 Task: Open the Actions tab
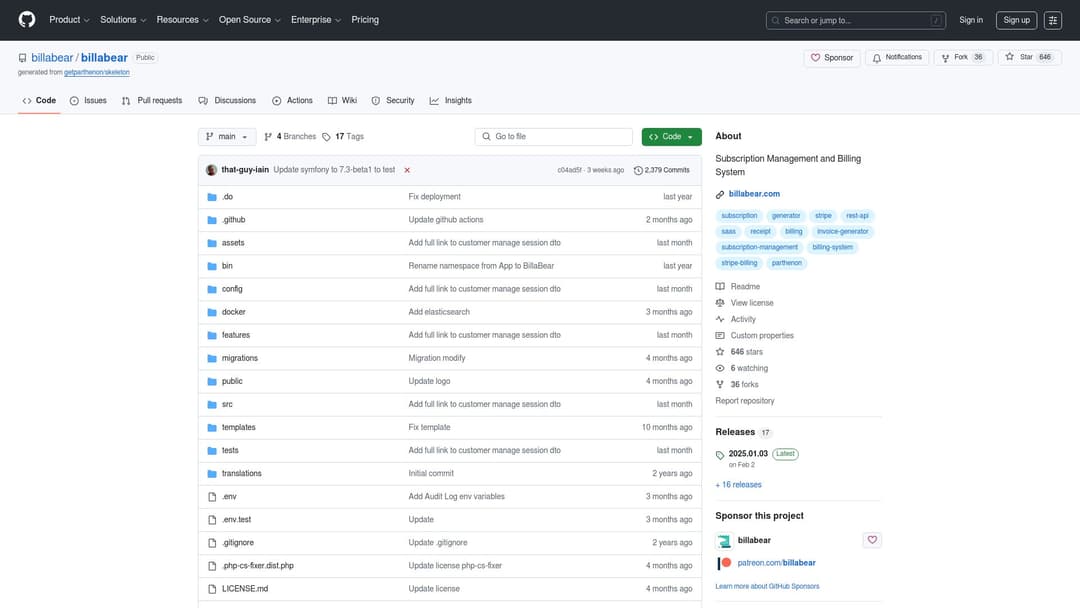[x=292, y=101]
